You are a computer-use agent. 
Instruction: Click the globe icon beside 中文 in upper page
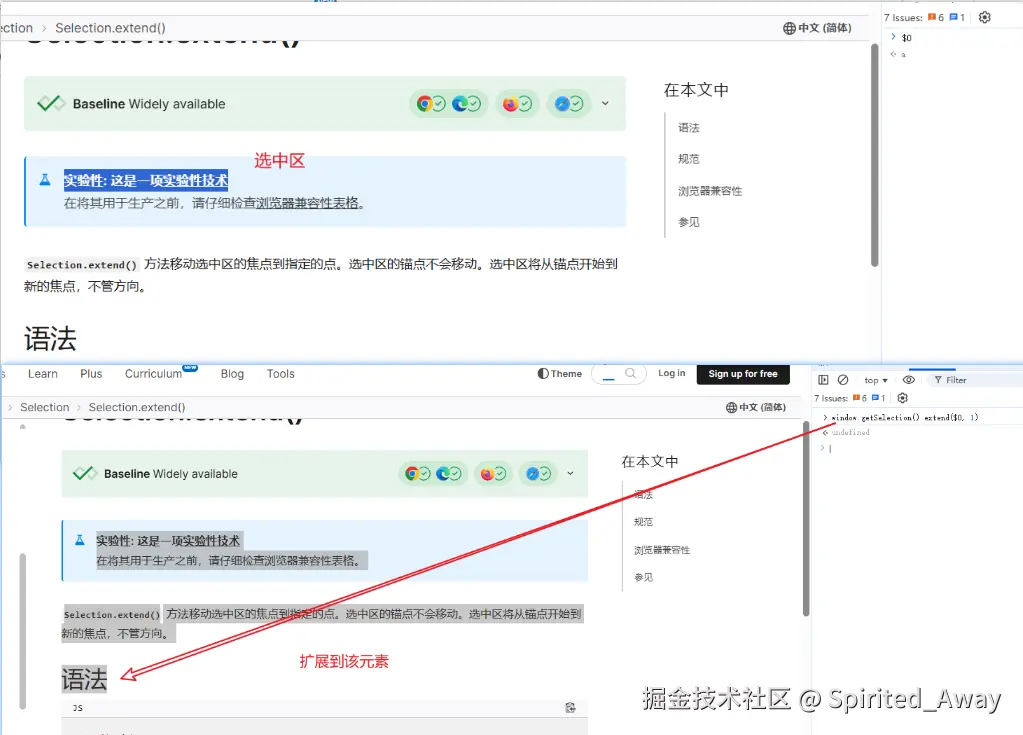pyautogui.click(x=789, y=28)
